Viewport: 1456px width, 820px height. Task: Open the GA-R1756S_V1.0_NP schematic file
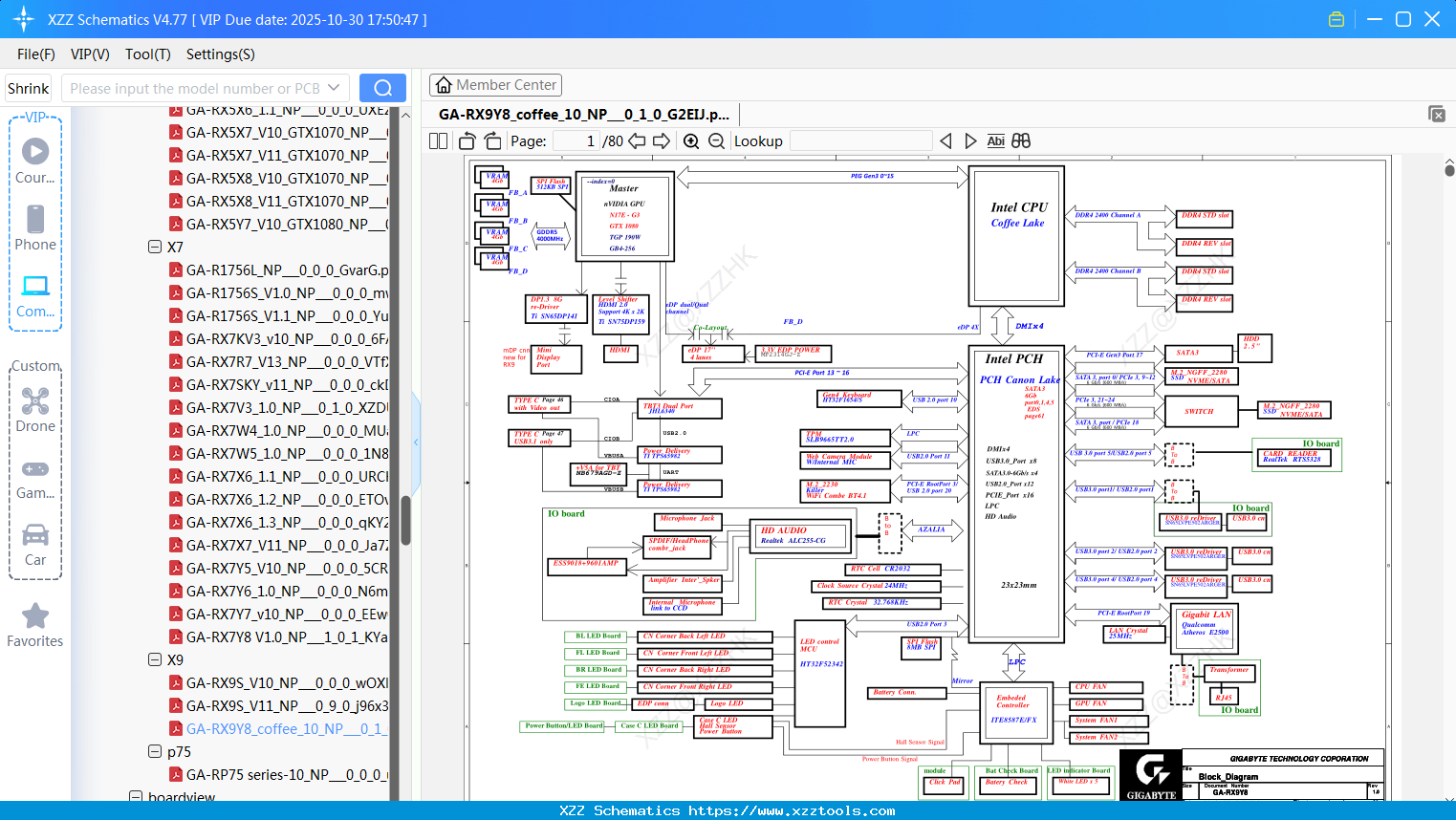287,292
